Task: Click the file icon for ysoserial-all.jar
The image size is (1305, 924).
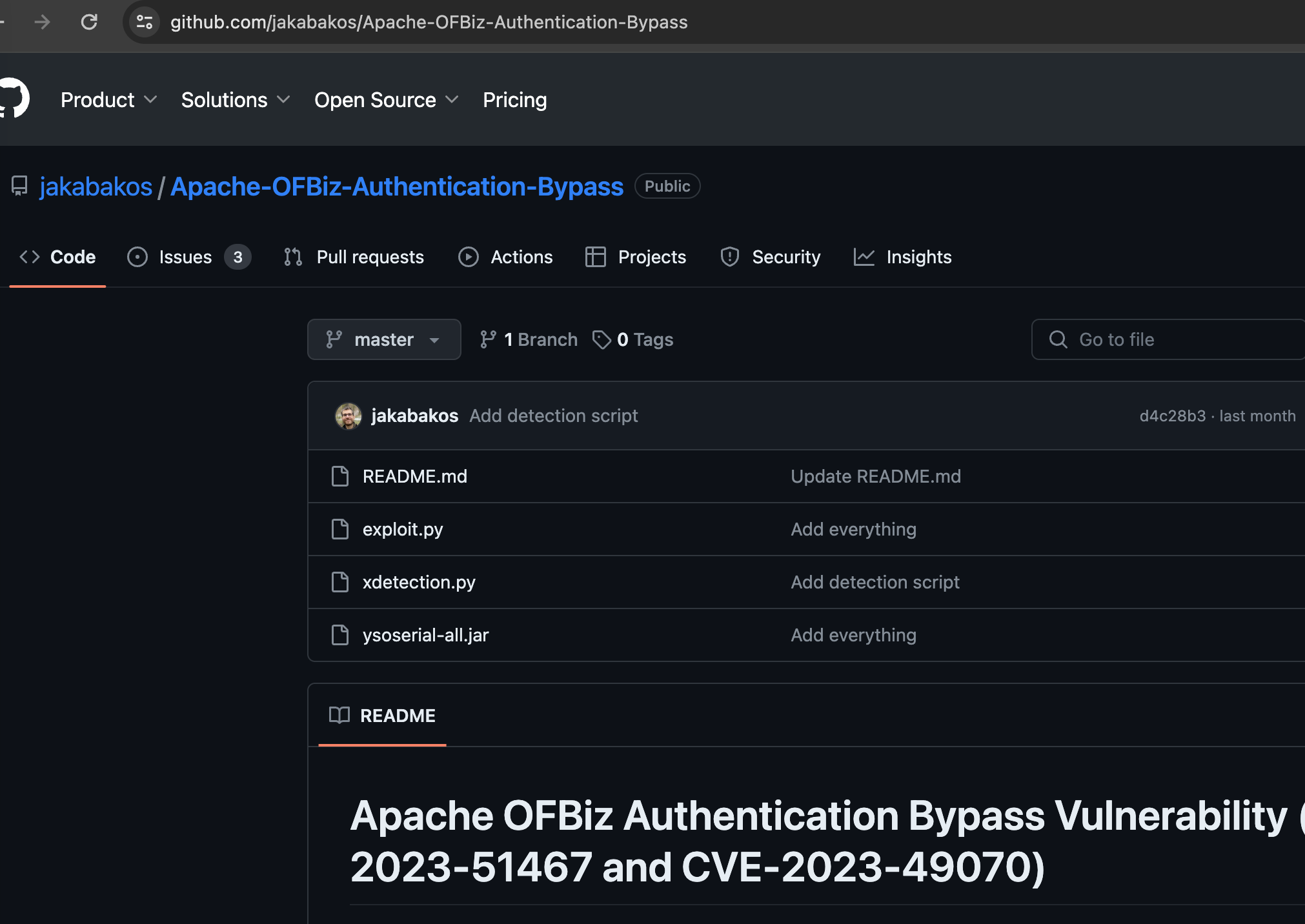Action: (x=340, y=635)
